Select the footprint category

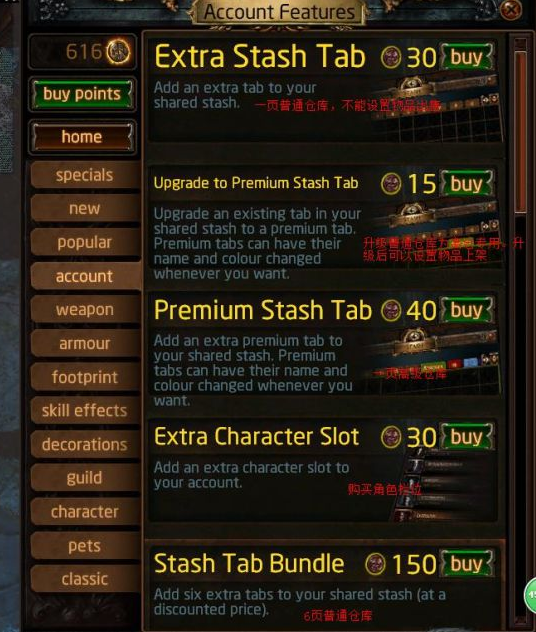85,377
